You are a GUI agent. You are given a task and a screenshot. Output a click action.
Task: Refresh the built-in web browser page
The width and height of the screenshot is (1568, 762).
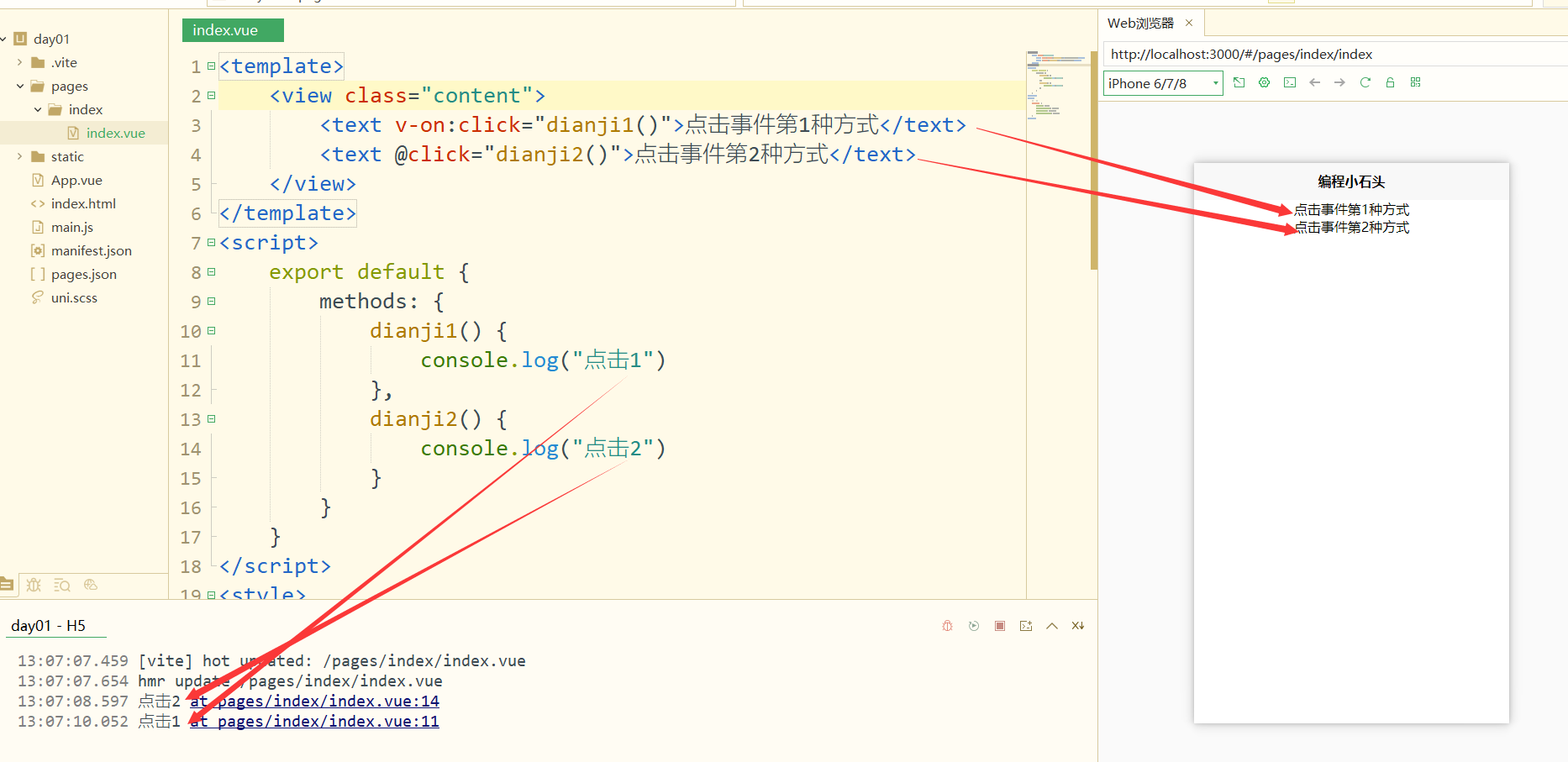(1365, 82)
